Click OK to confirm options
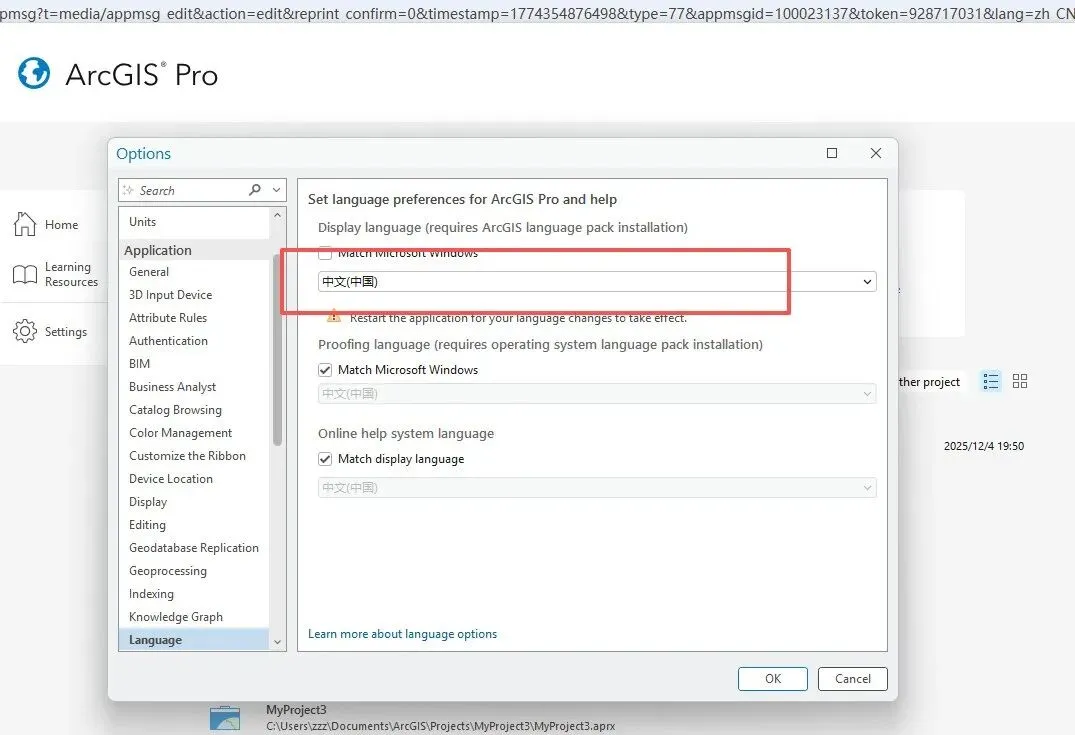Screen dimensions: 1075x735 [773, 679]
